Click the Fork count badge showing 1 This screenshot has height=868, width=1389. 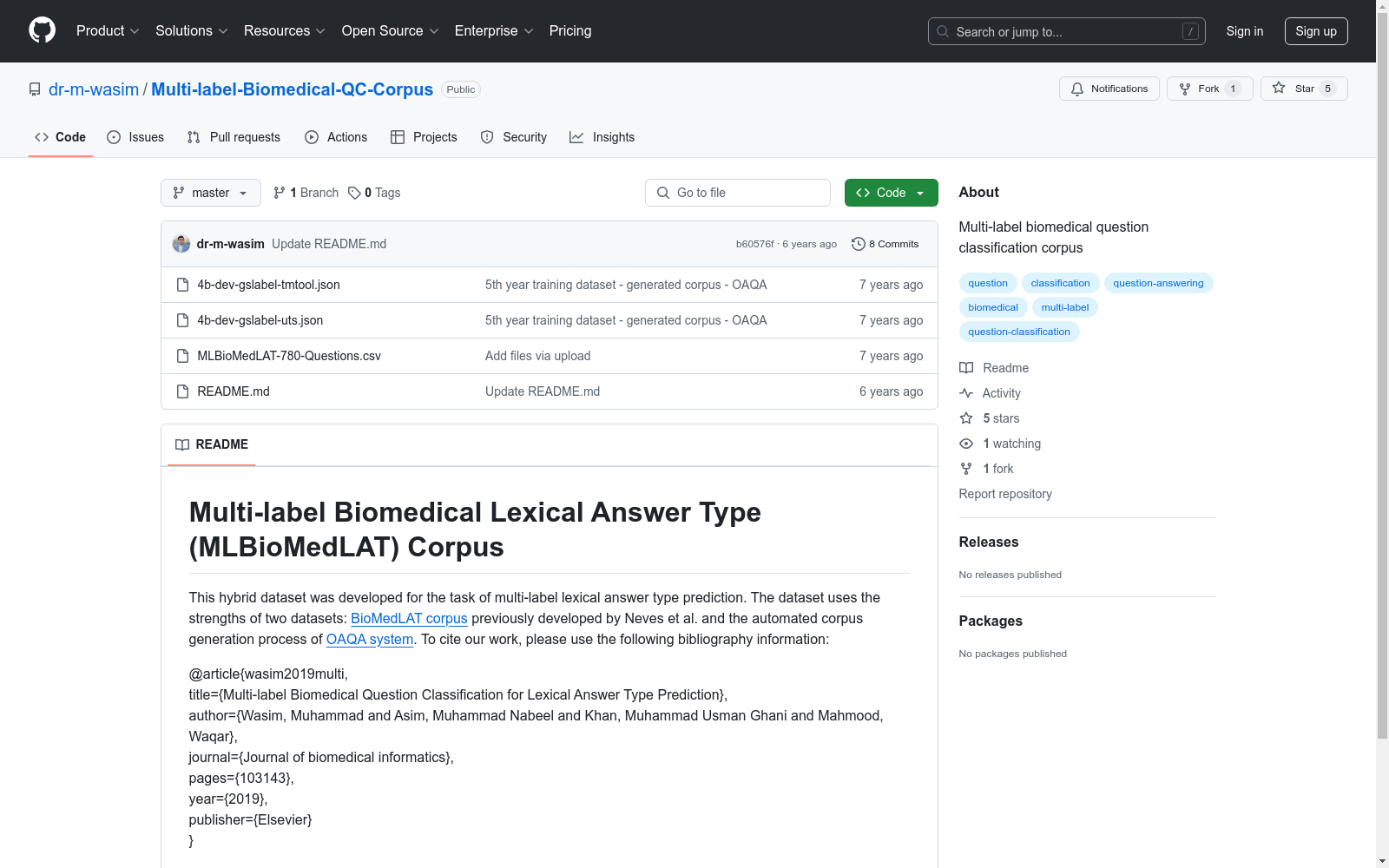coord(1233,89)
